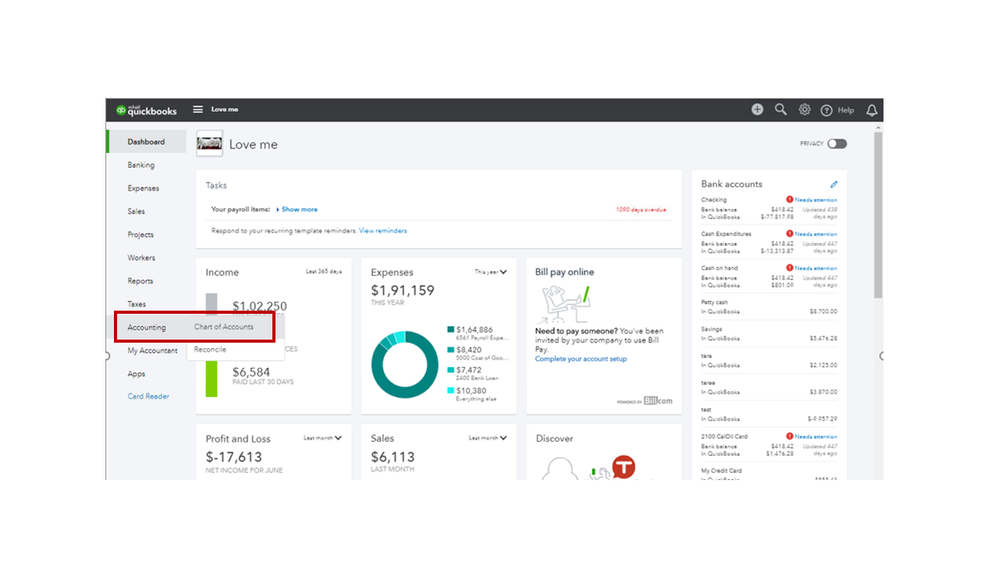This screenshot has width=999, height=562.
Task: Open the search magnifier icon
Action: [x=780, y=110]
